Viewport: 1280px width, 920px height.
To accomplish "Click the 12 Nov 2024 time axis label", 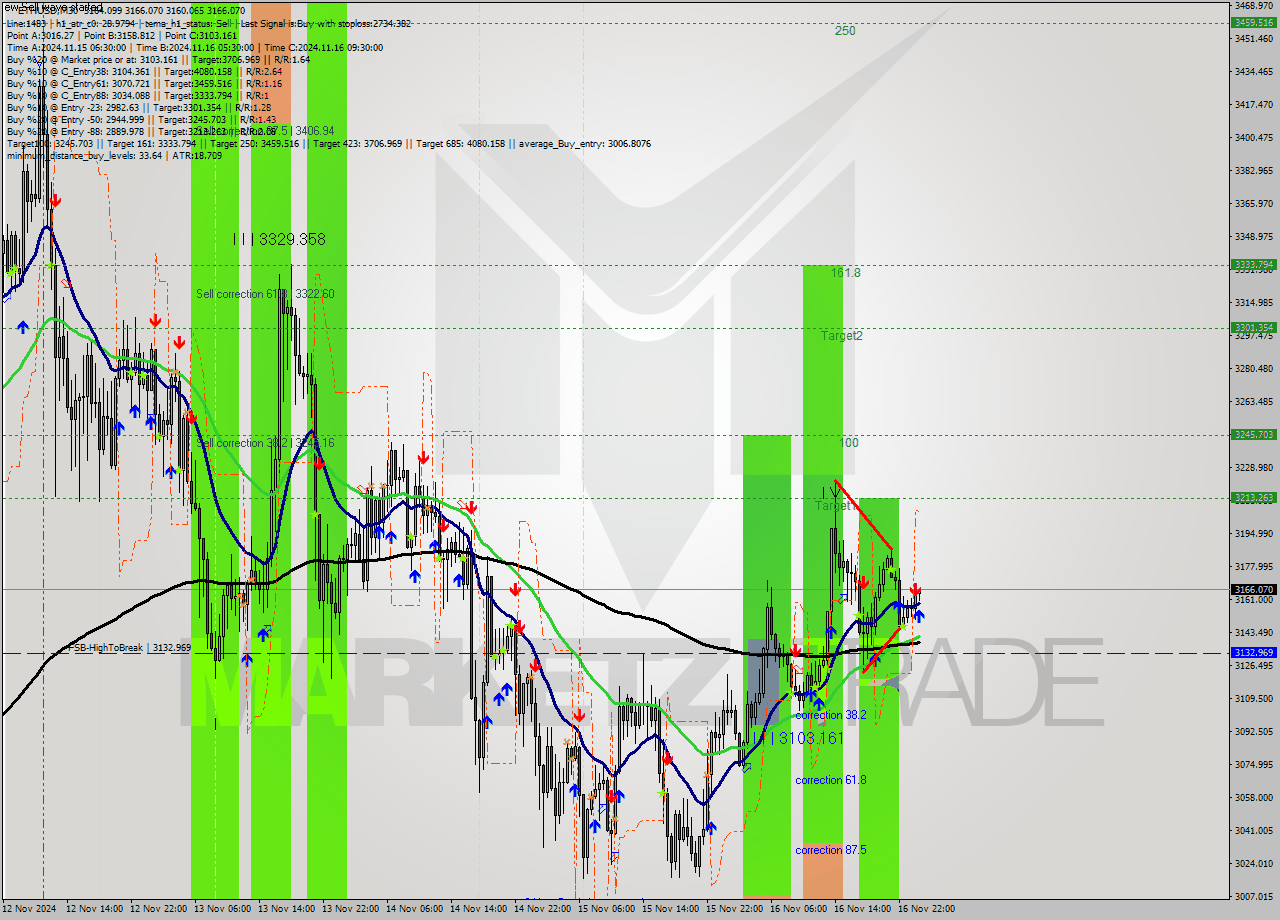I will (x=31, y=909).
